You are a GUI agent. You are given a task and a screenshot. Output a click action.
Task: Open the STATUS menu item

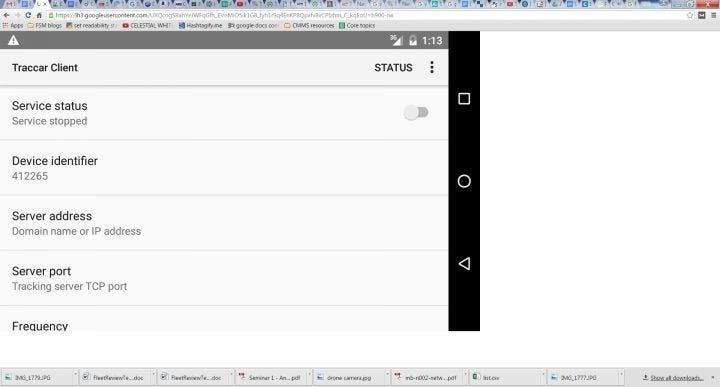click(393, 67)
